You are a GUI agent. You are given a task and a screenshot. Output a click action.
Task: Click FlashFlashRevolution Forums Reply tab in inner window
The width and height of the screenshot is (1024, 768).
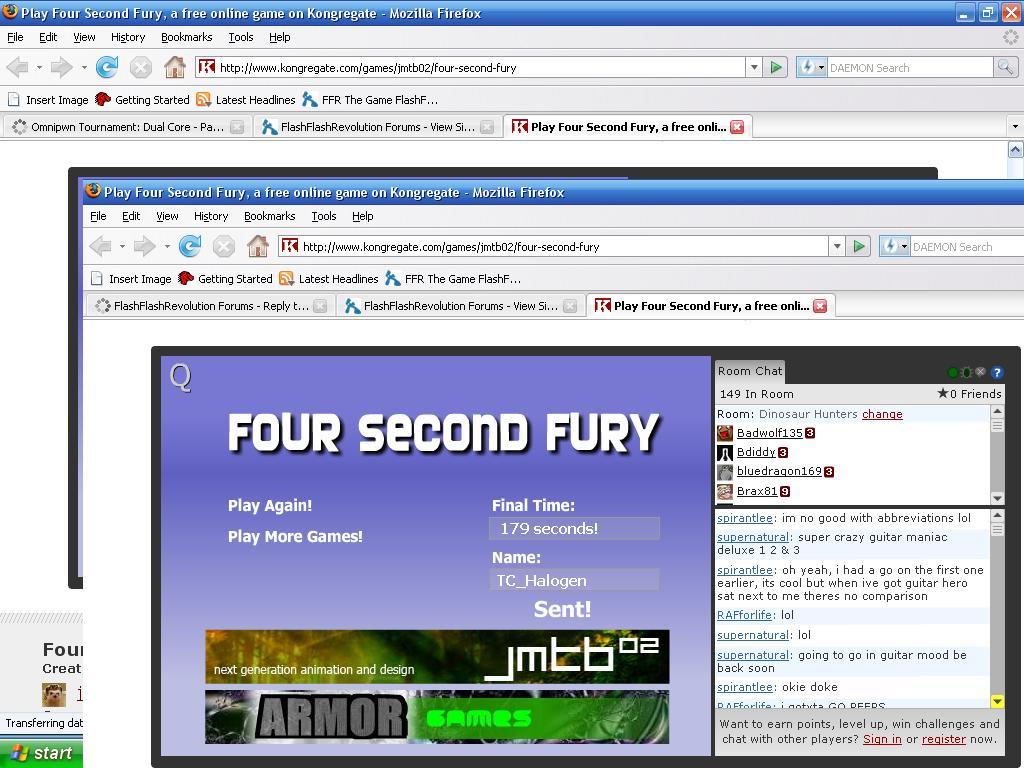(x=210, y=306)
